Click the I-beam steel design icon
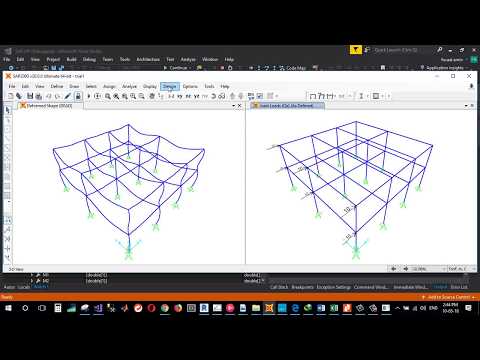The height and width of the screenshot is (360, 480). click(361, 96)
